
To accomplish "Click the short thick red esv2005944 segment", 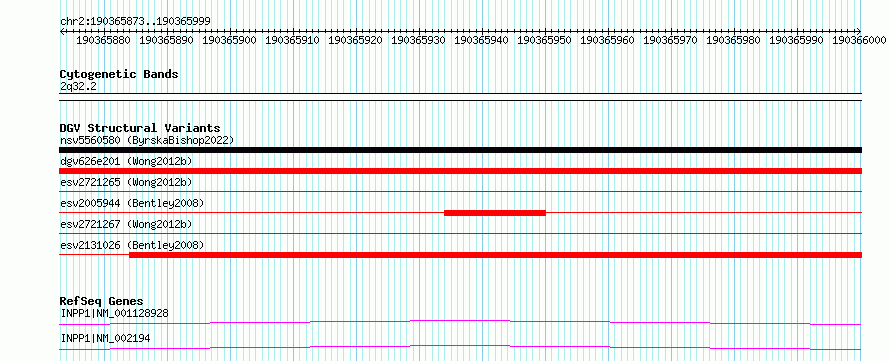I will click(x=495, y=213).
